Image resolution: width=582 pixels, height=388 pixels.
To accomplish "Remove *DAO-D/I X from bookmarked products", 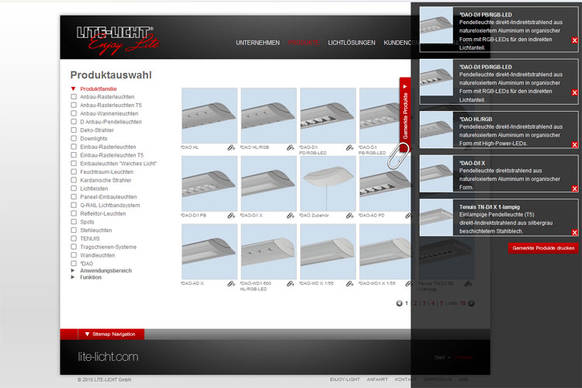I will click(x=575, y=189).
